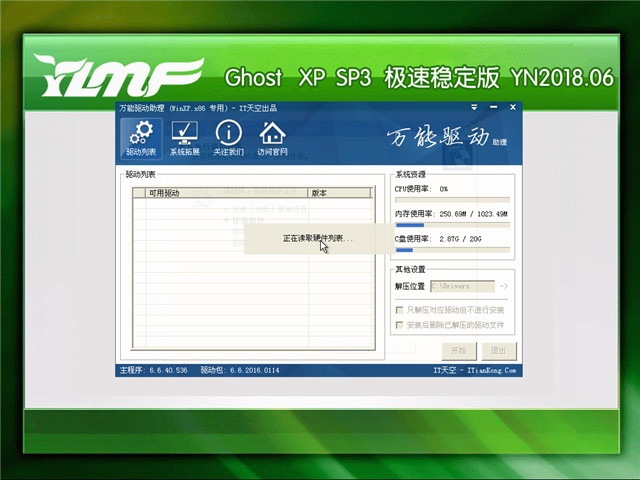Click the 驱动包: 6.6.2016.0114 status text
The height and width of the screenshot is (480, 640).
(240, 370)
